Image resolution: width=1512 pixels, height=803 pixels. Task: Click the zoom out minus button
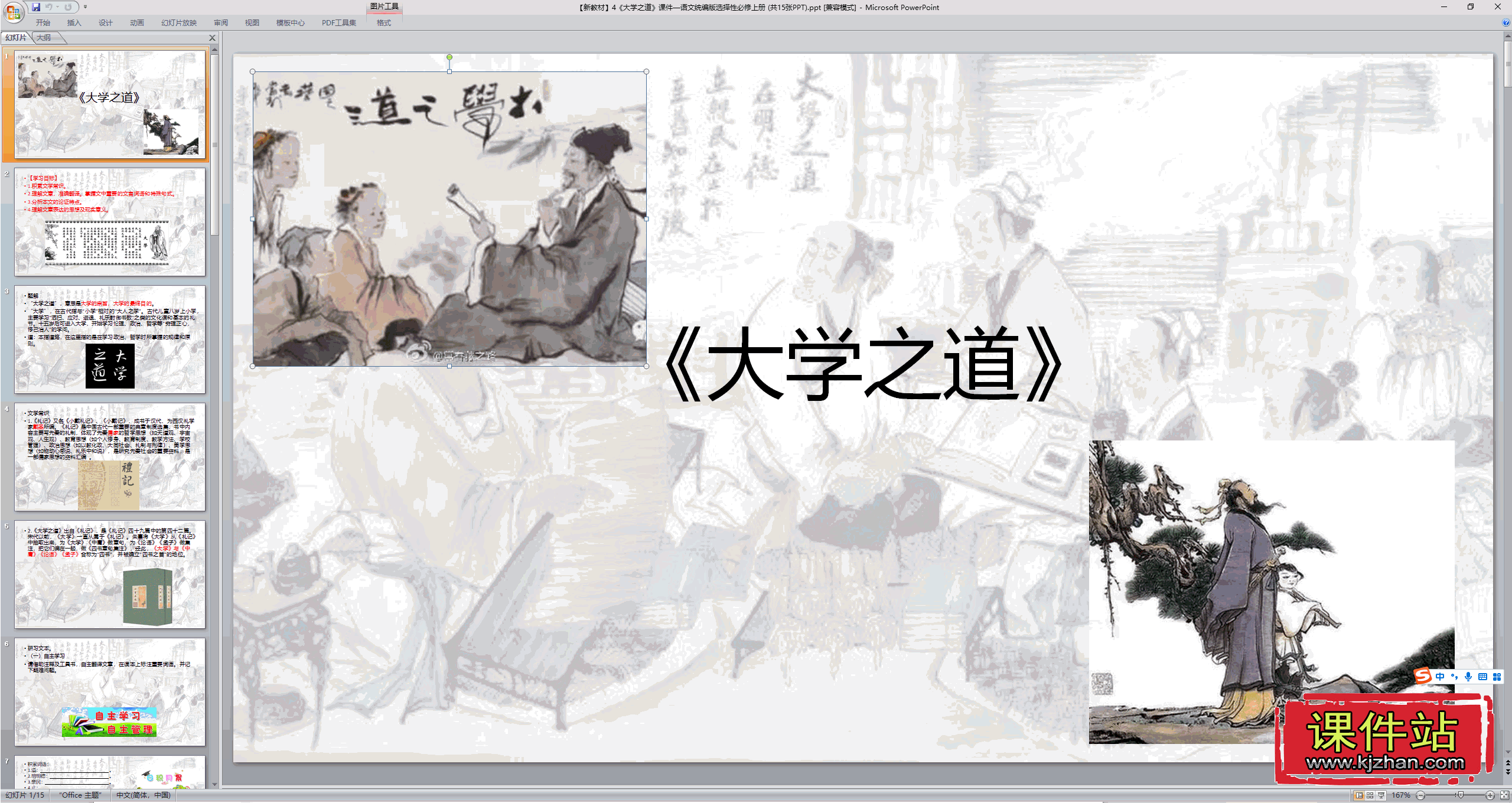(x=1420, y=795)
